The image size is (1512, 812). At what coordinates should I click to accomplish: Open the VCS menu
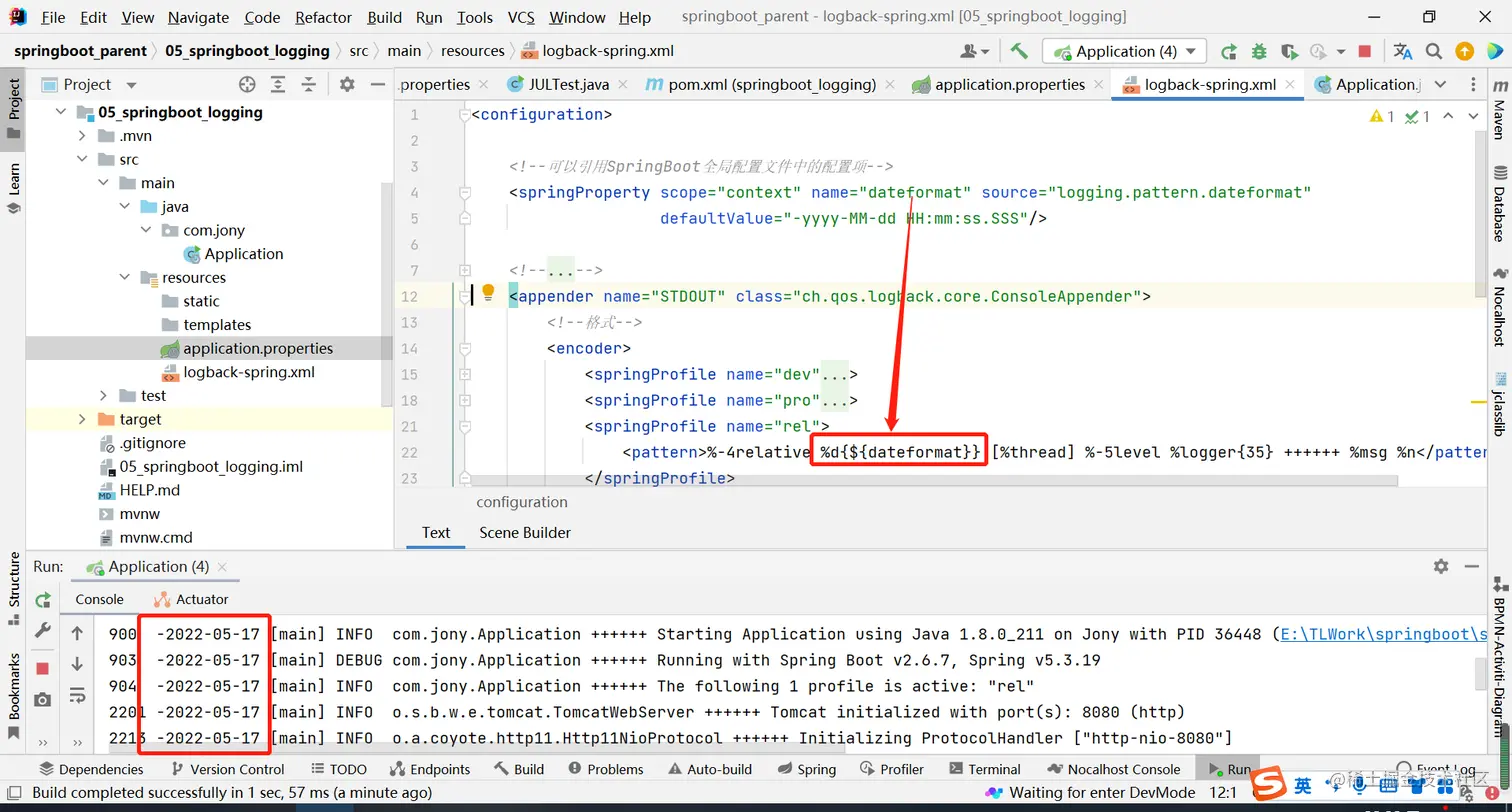pyautogui.click(x=521, y=17)
